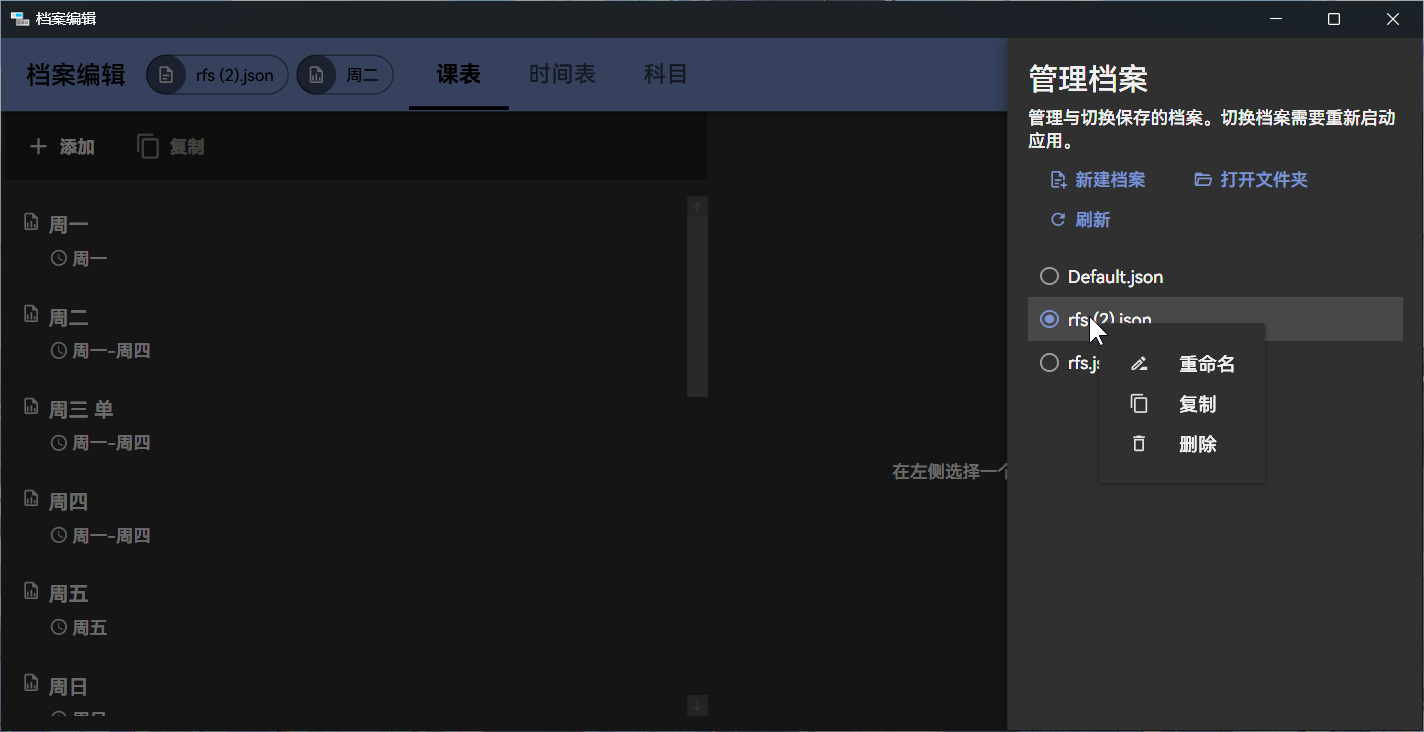Screen dimensions: 1424x732
Task: Select the Default.json radio button
Action: [1049, 276]
